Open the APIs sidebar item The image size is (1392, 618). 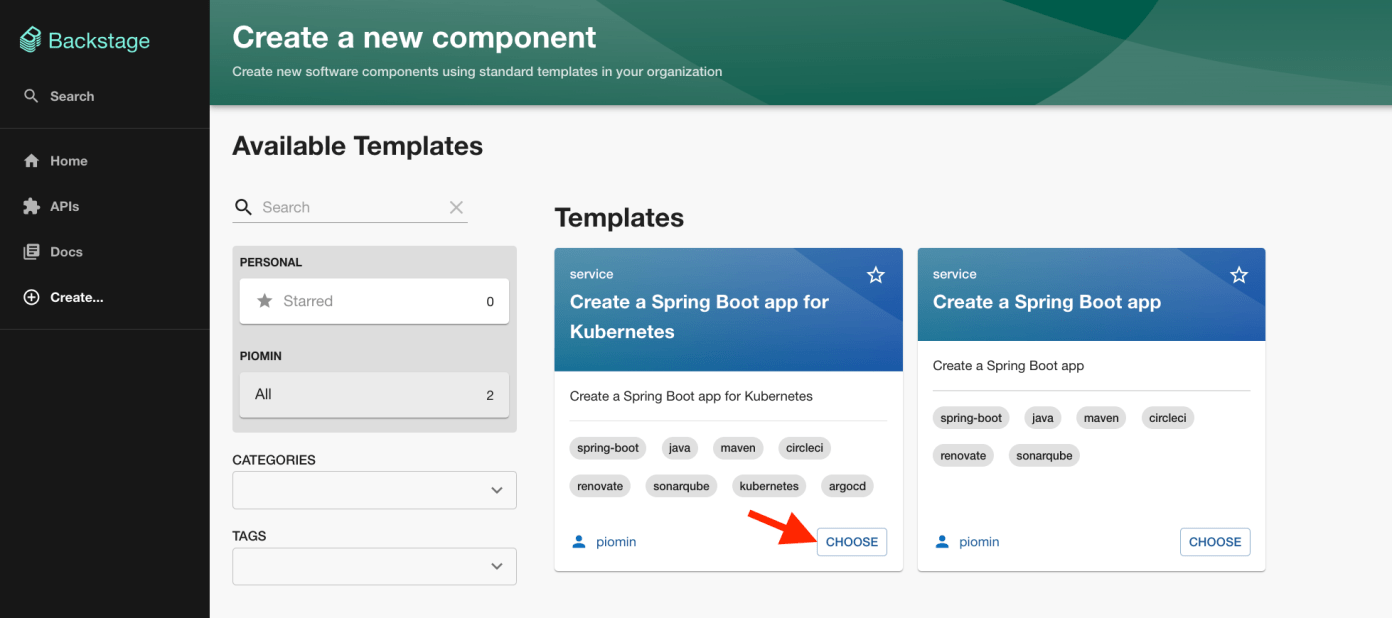(105, 206)
